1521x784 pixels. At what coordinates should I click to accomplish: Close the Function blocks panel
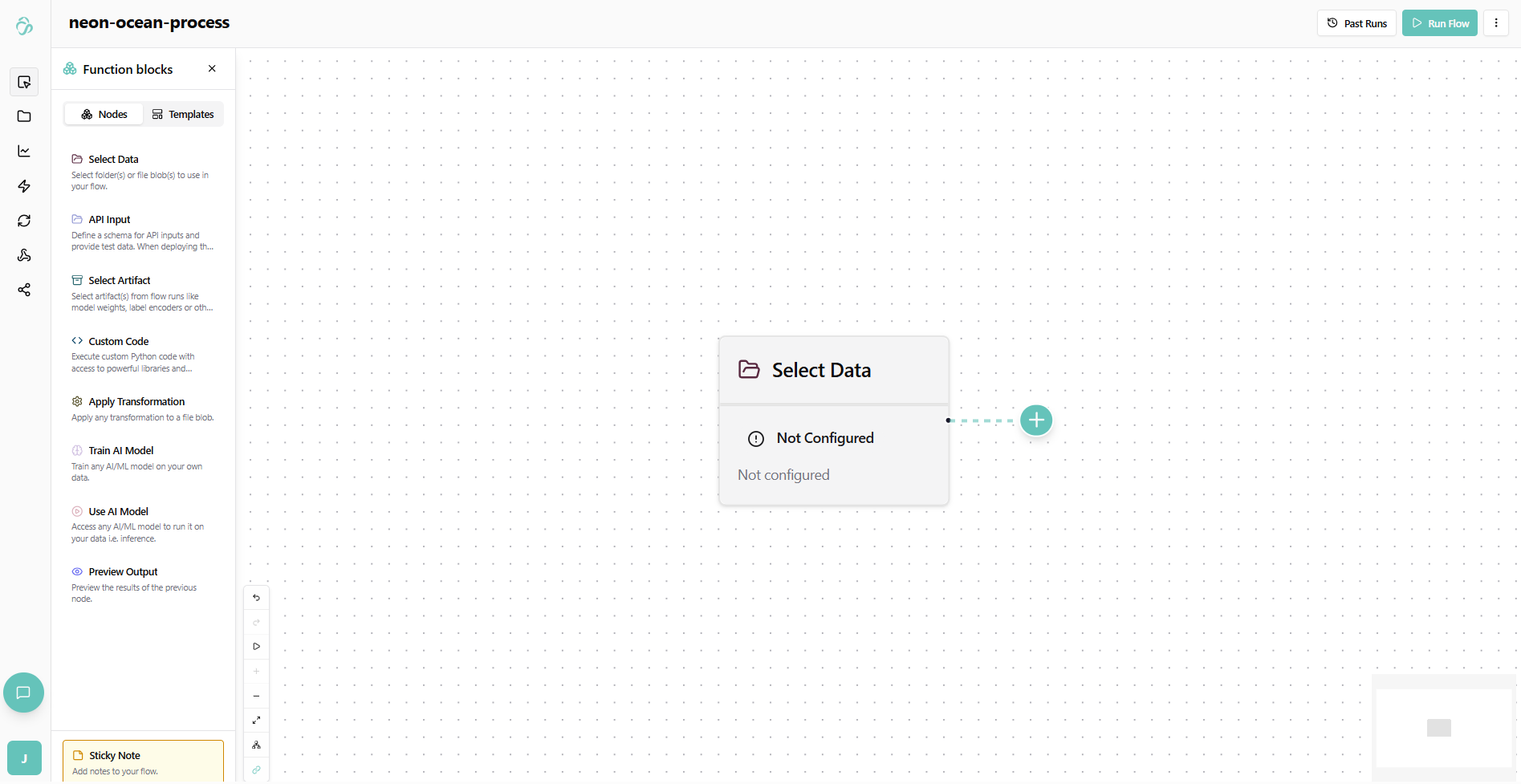212,69
